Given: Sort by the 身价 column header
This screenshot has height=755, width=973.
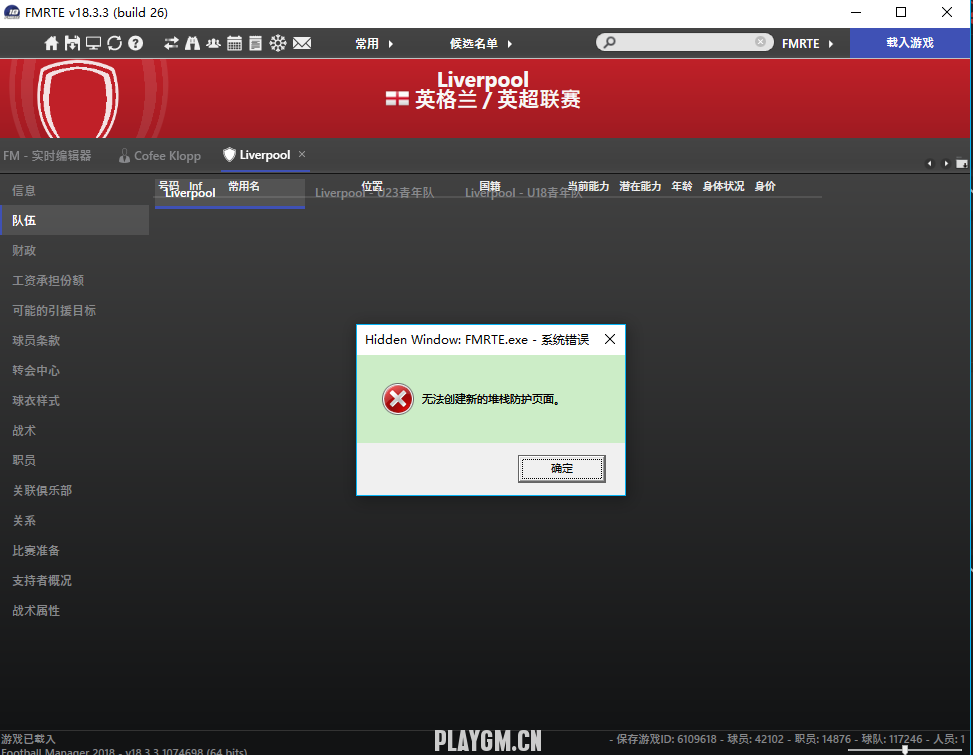Looking at the screenshot, I should pos(764,186).
